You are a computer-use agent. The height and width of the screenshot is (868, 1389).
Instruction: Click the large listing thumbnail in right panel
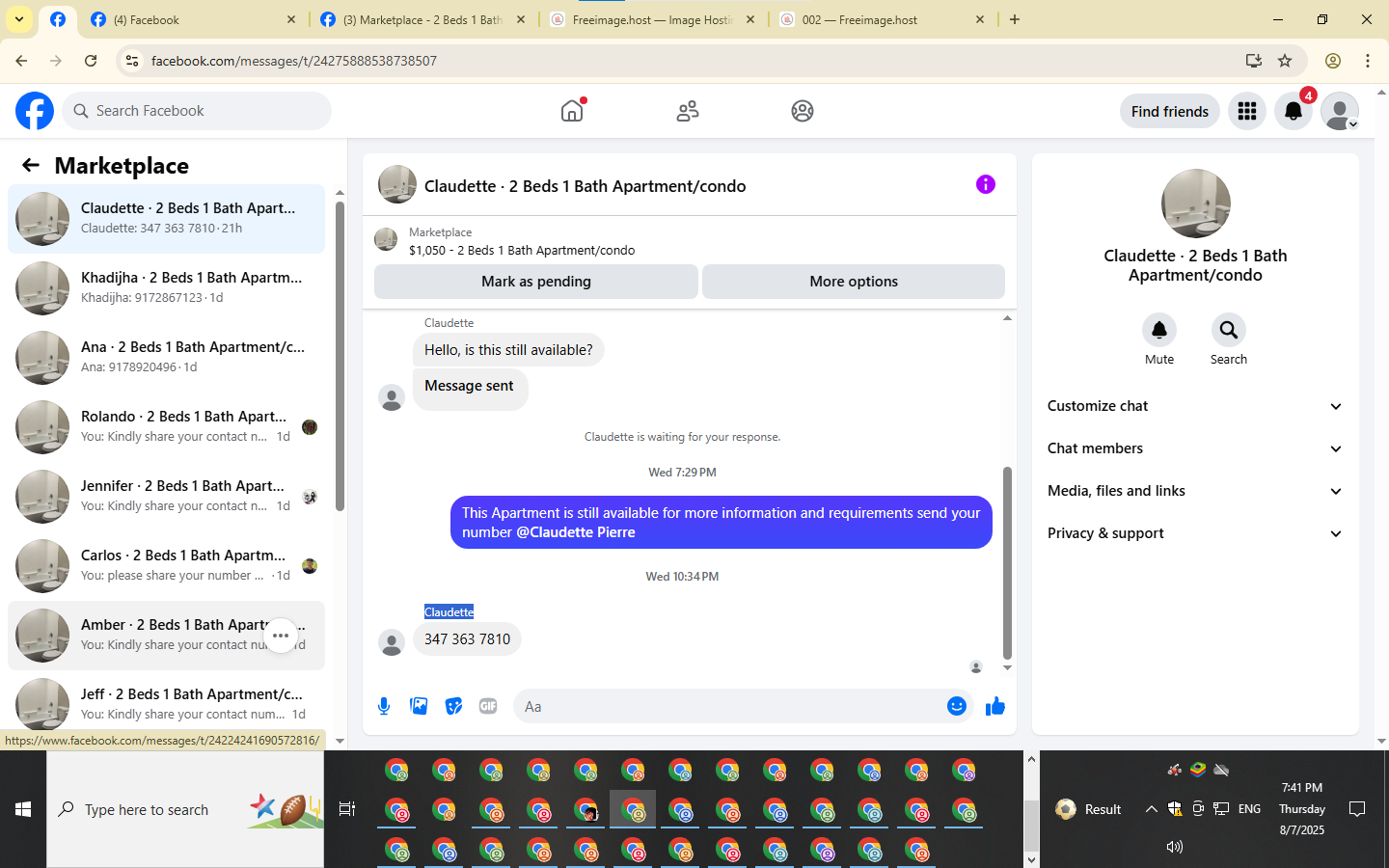(1196, 203)
